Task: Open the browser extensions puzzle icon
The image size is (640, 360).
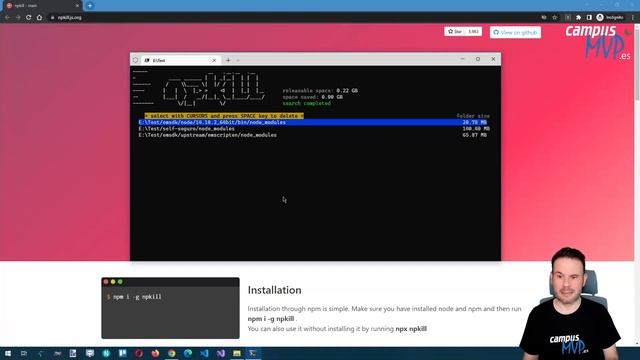Action: tap(578, 18)
